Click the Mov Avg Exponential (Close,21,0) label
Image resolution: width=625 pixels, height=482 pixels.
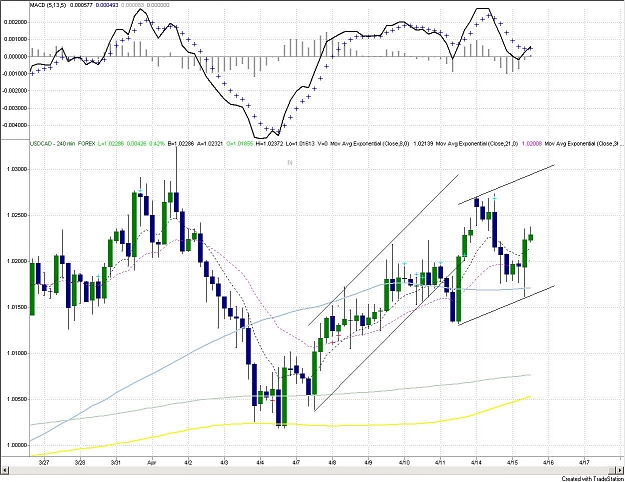pos(477,144)
